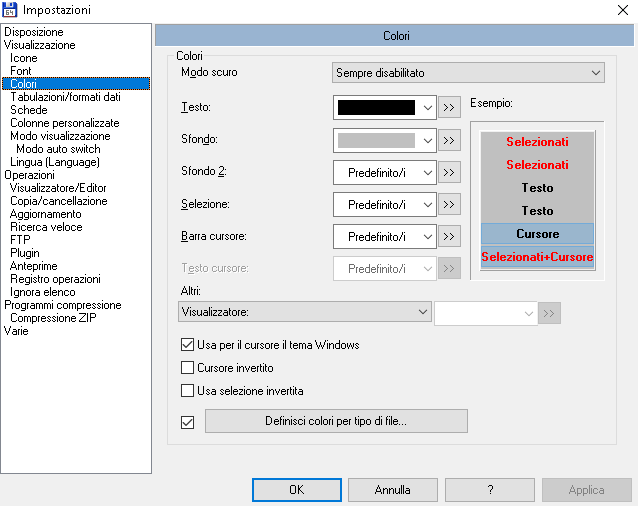
Task: Click the Annulla button
Action: point(393,490)
